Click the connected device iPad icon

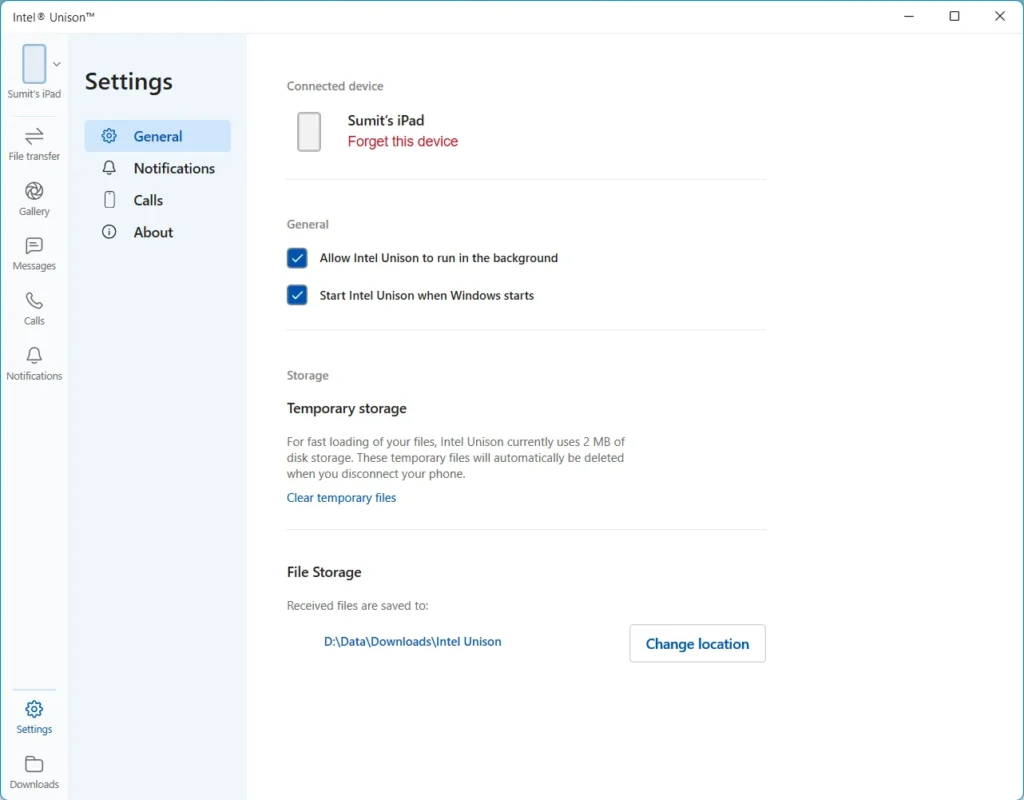point(309,131)
